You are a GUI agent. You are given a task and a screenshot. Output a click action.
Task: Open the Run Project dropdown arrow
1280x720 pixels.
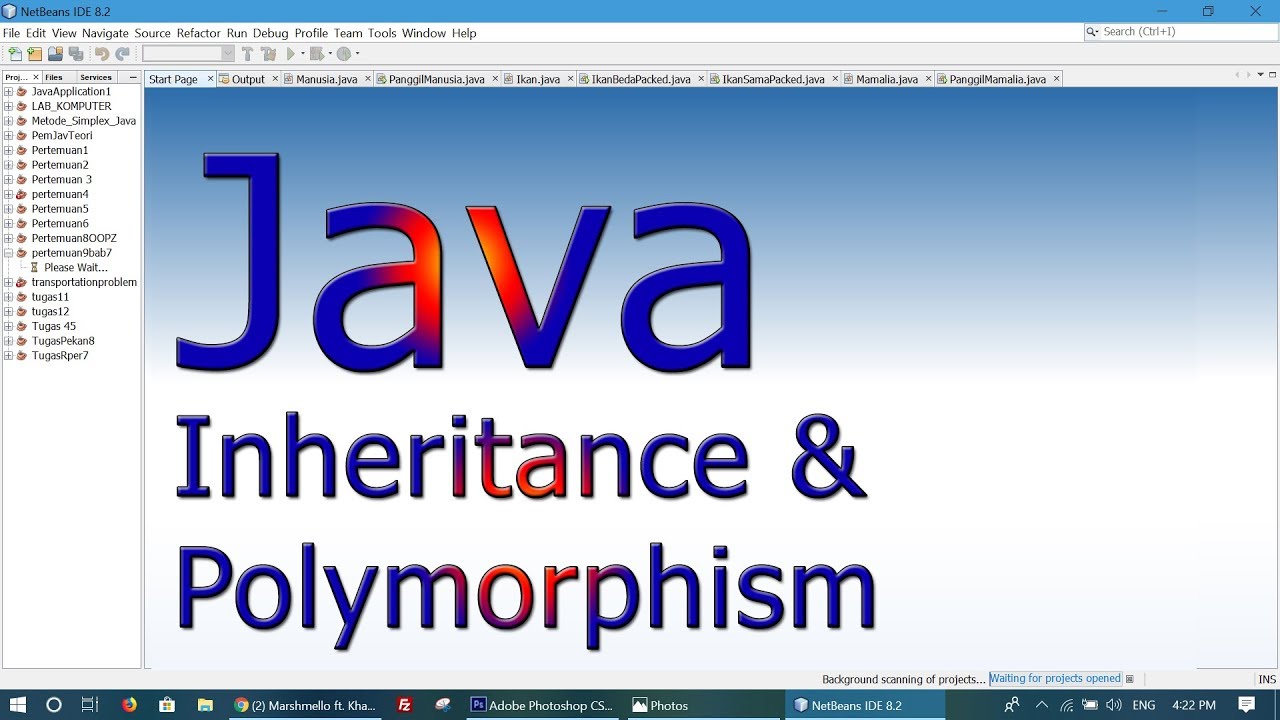pos(302,54)
